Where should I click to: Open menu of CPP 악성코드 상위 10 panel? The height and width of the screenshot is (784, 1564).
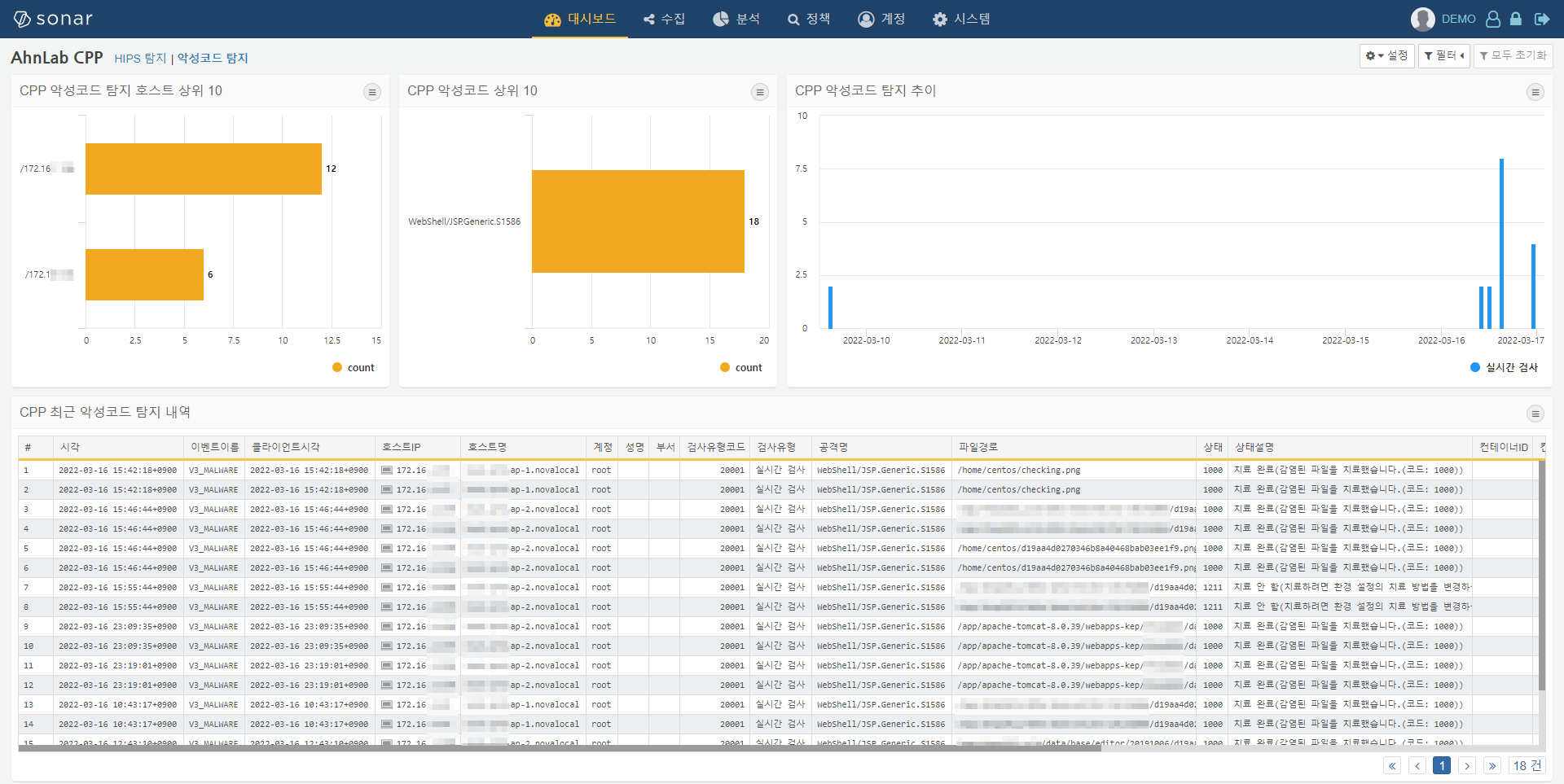[760, 92]
